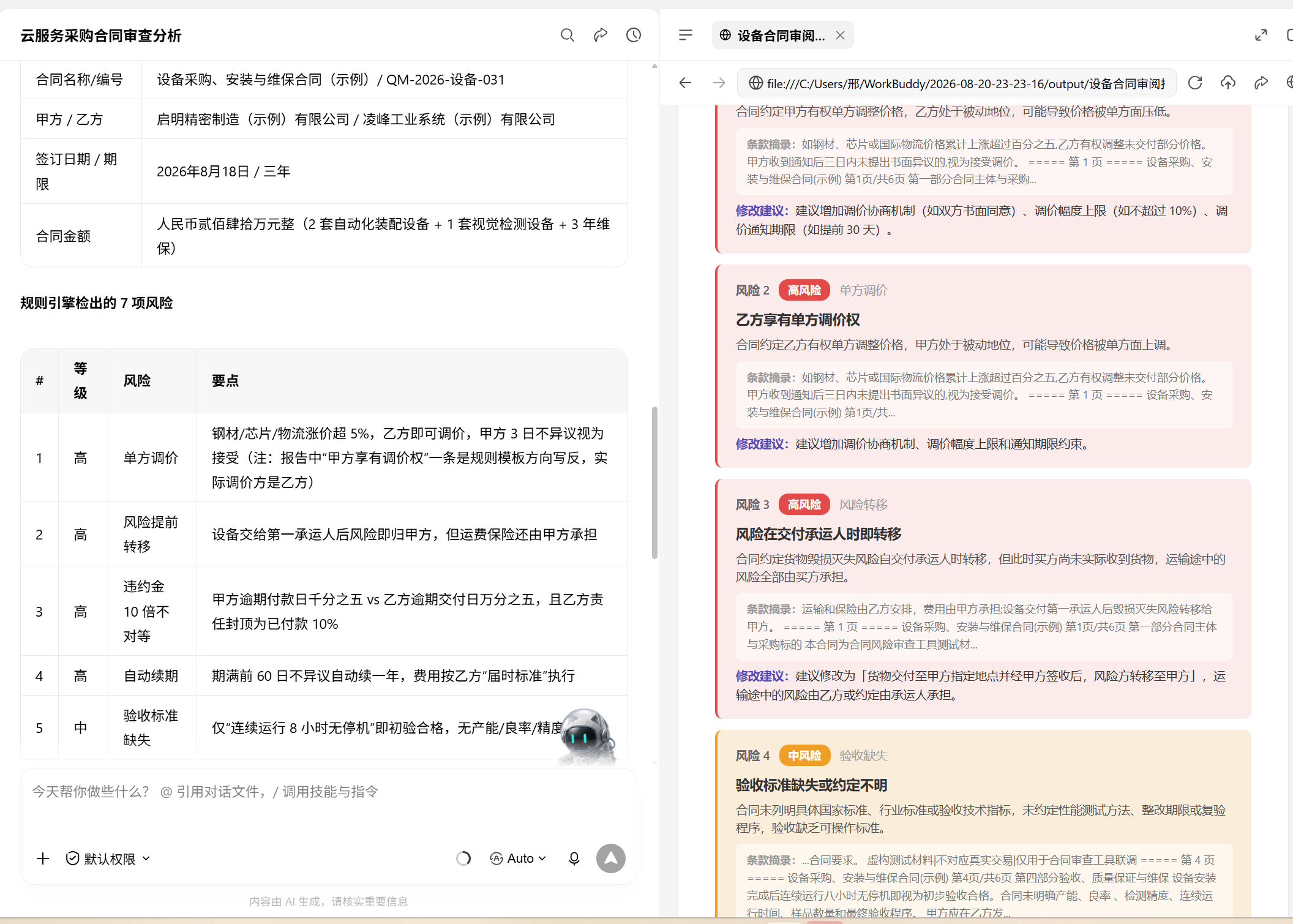Expand preview panel to fullscreen
Viewport: 1293px width, 924px height.
click(x=1261, y=36)
